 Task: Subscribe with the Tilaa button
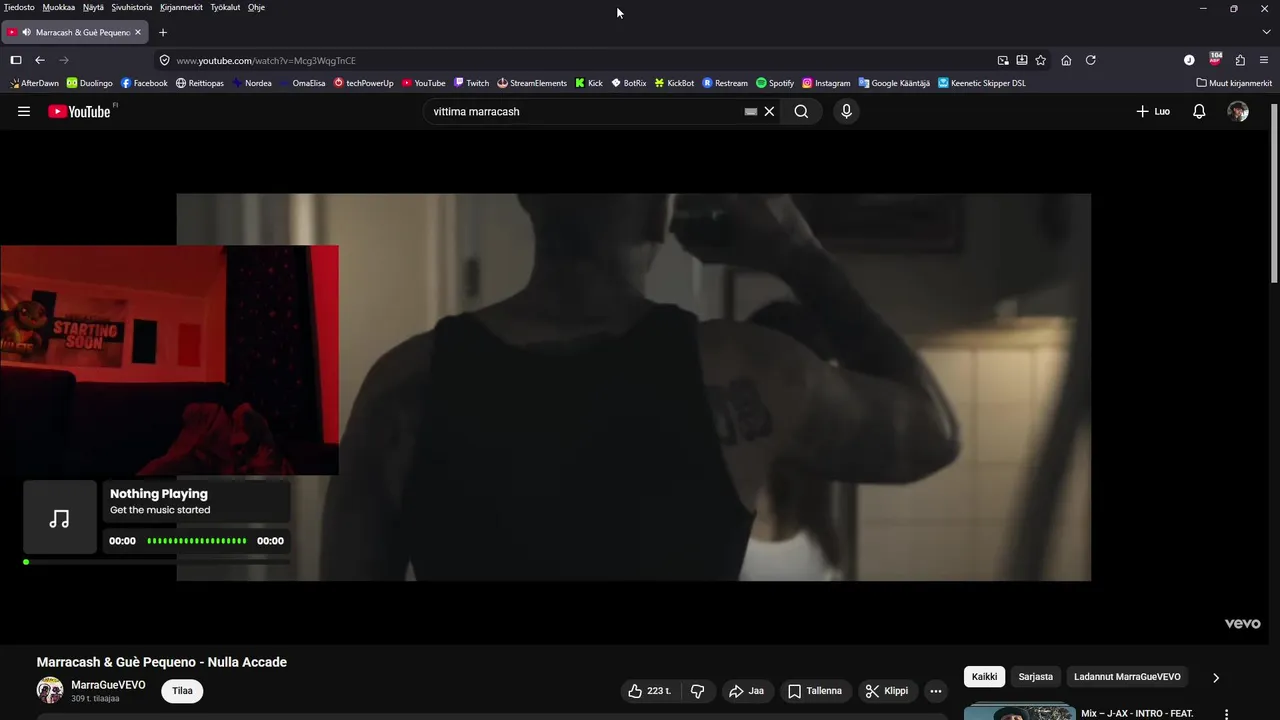point(182,691)
